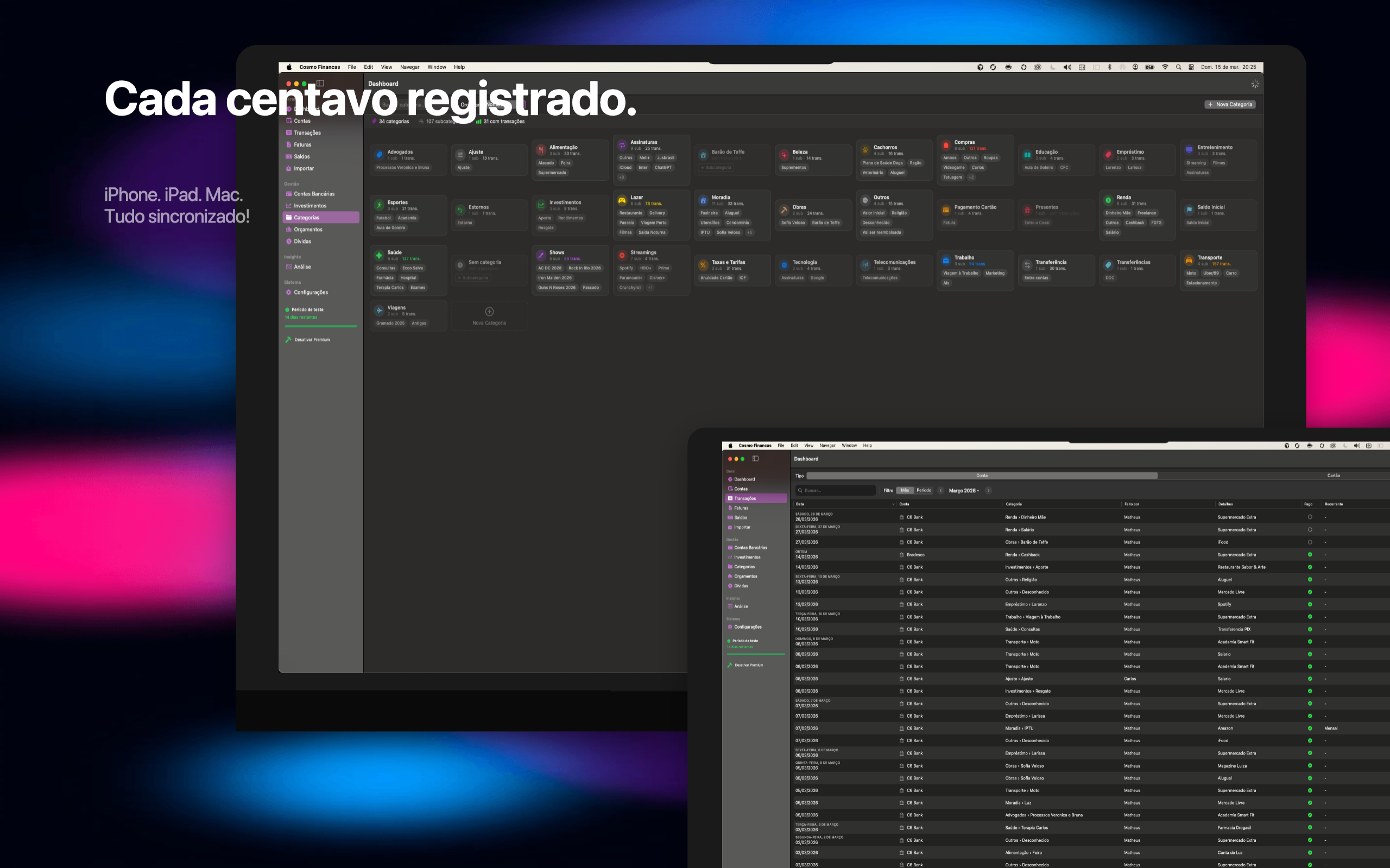Open the Navegar menu
The width and height of the screenshot is (1390, 868).
pos(410,67)
